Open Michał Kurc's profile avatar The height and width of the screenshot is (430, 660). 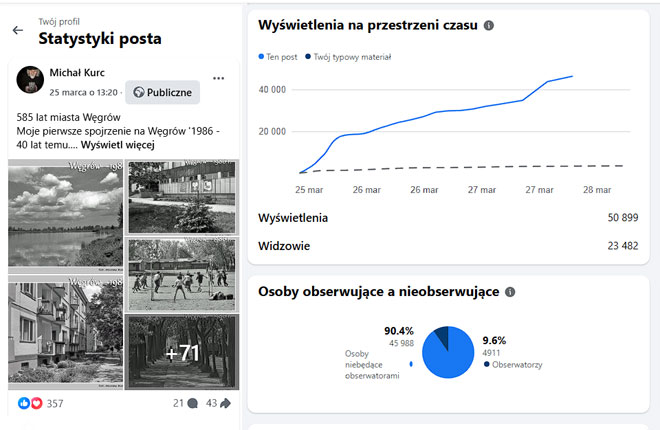click(x=30, y=80)
